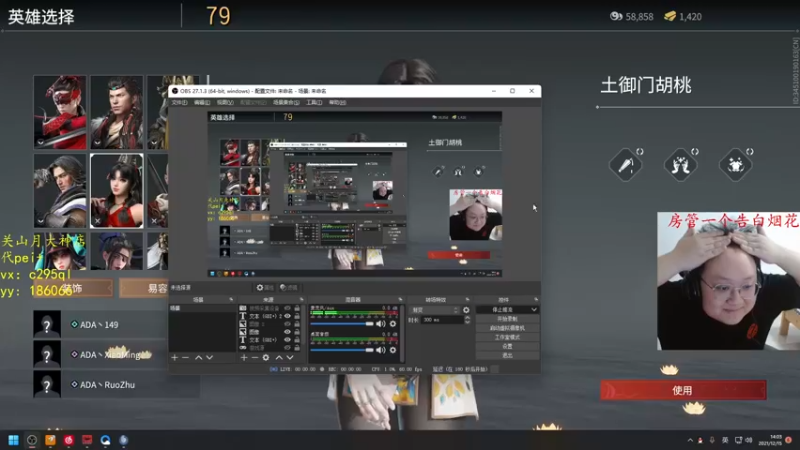
Task: Open the 文件 menu in OBS
Action: (x=179, y=103)
